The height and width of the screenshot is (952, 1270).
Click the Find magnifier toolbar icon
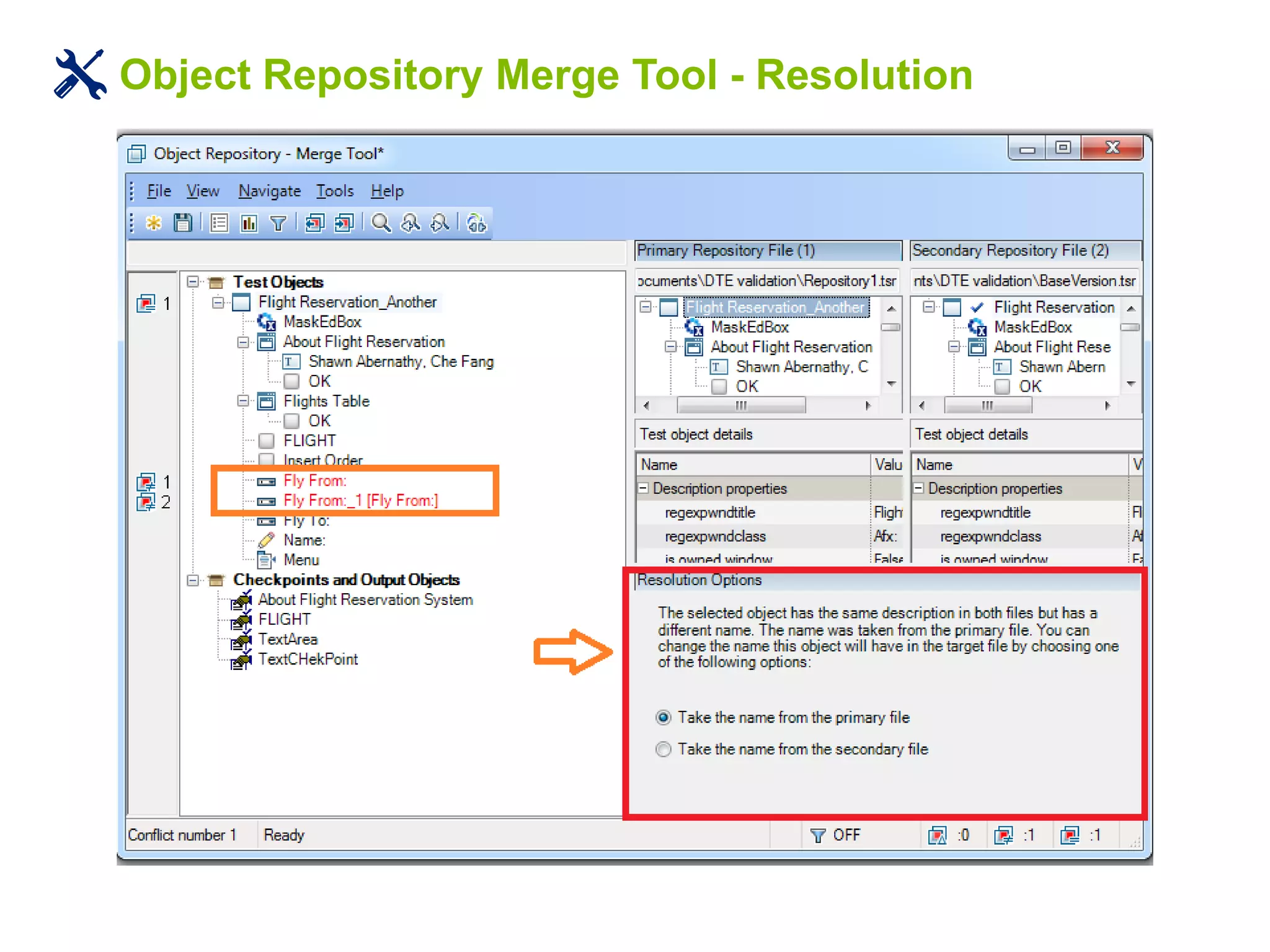[381, 223]
